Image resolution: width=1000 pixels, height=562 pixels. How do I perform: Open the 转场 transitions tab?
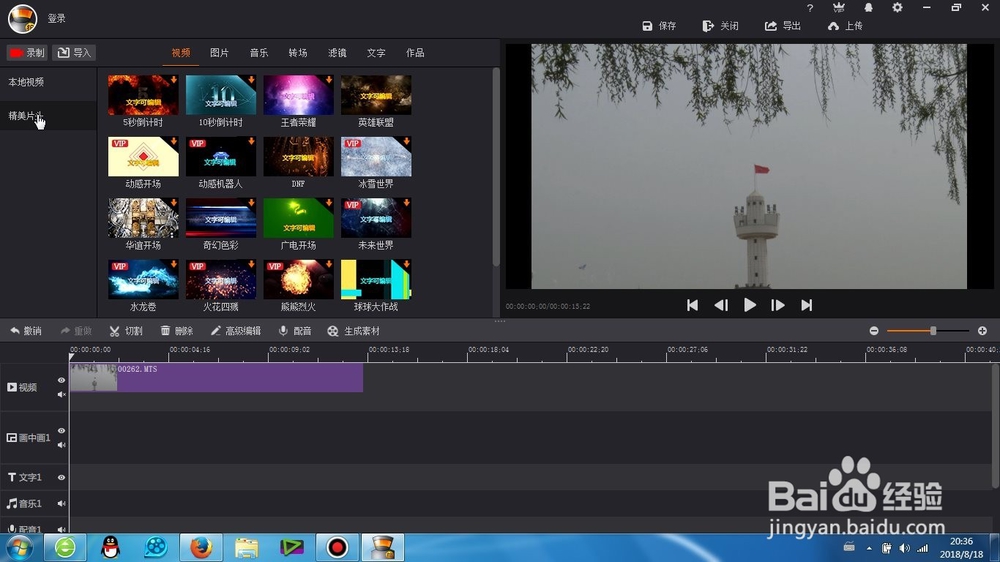298,53
